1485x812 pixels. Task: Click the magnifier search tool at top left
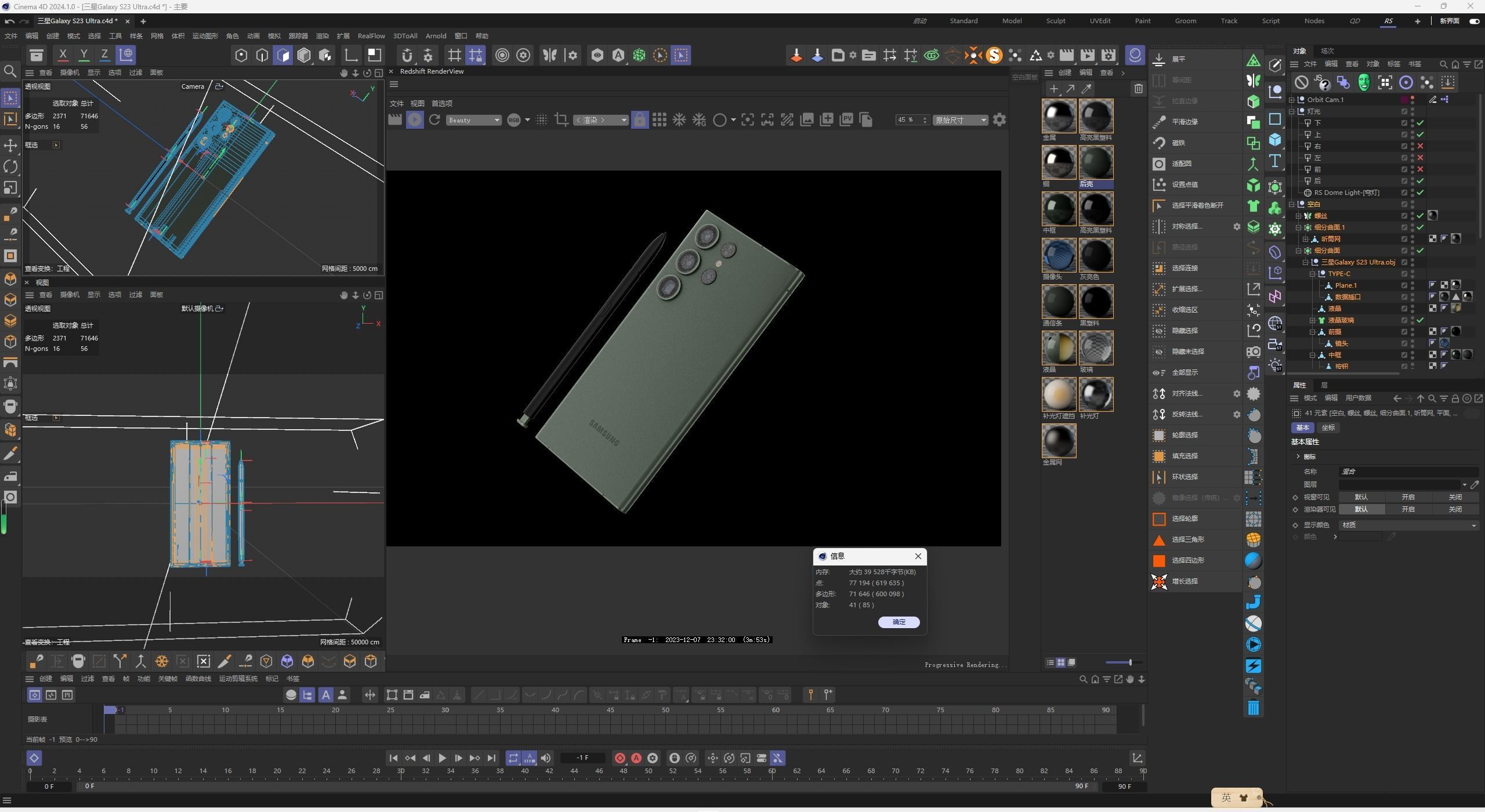(x=10, y=71)
